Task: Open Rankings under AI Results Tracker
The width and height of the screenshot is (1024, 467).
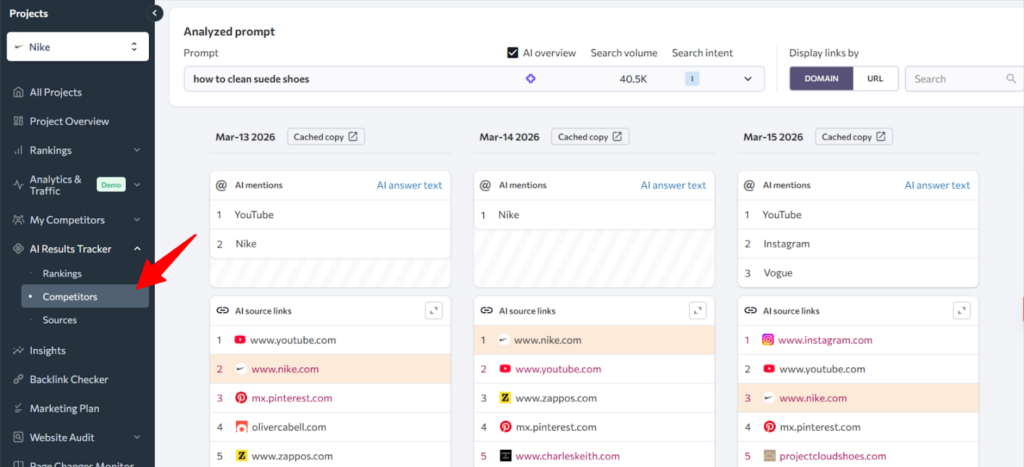Action: click(x=62, y=273)
